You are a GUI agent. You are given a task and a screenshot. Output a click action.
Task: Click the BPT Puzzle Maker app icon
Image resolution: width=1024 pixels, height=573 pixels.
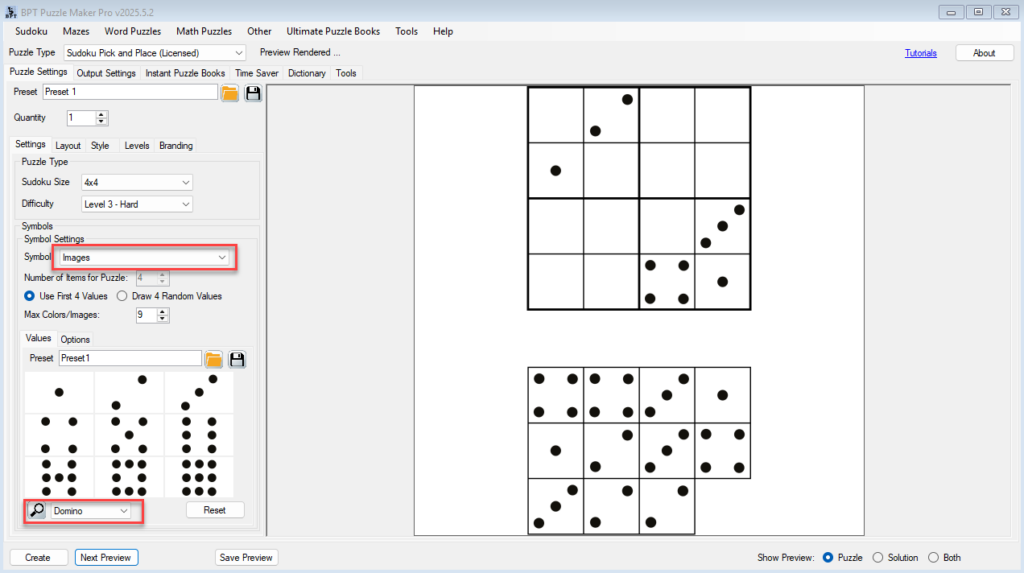[10, 11]
